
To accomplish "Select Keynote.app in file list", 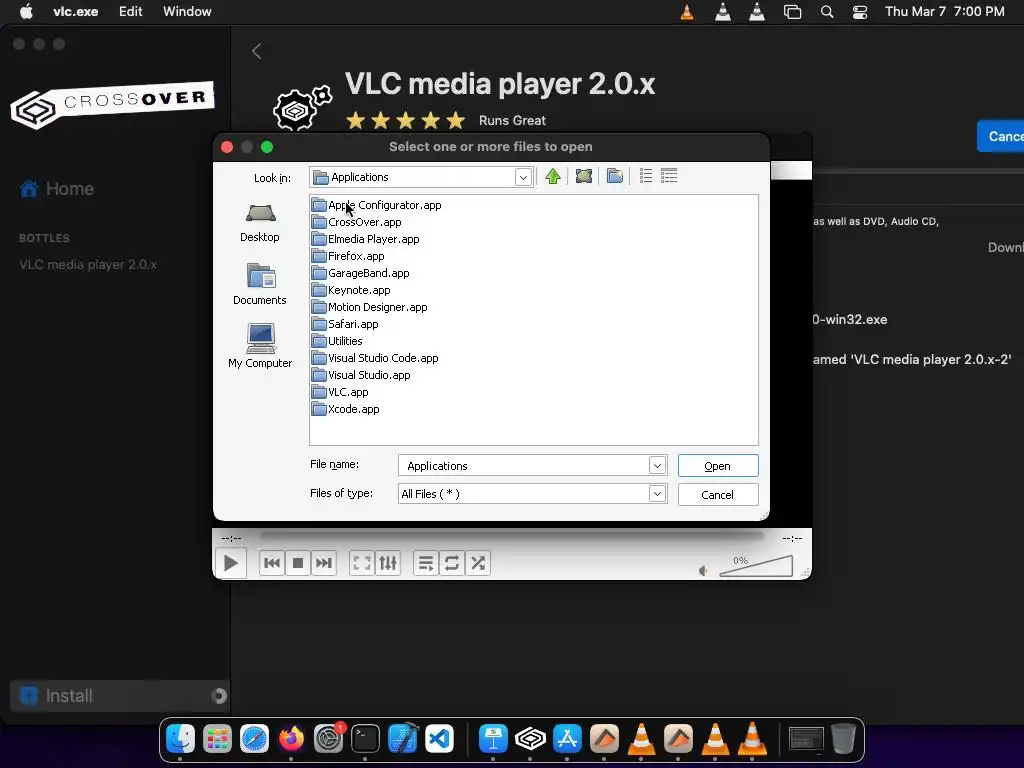I will [351, 290].
